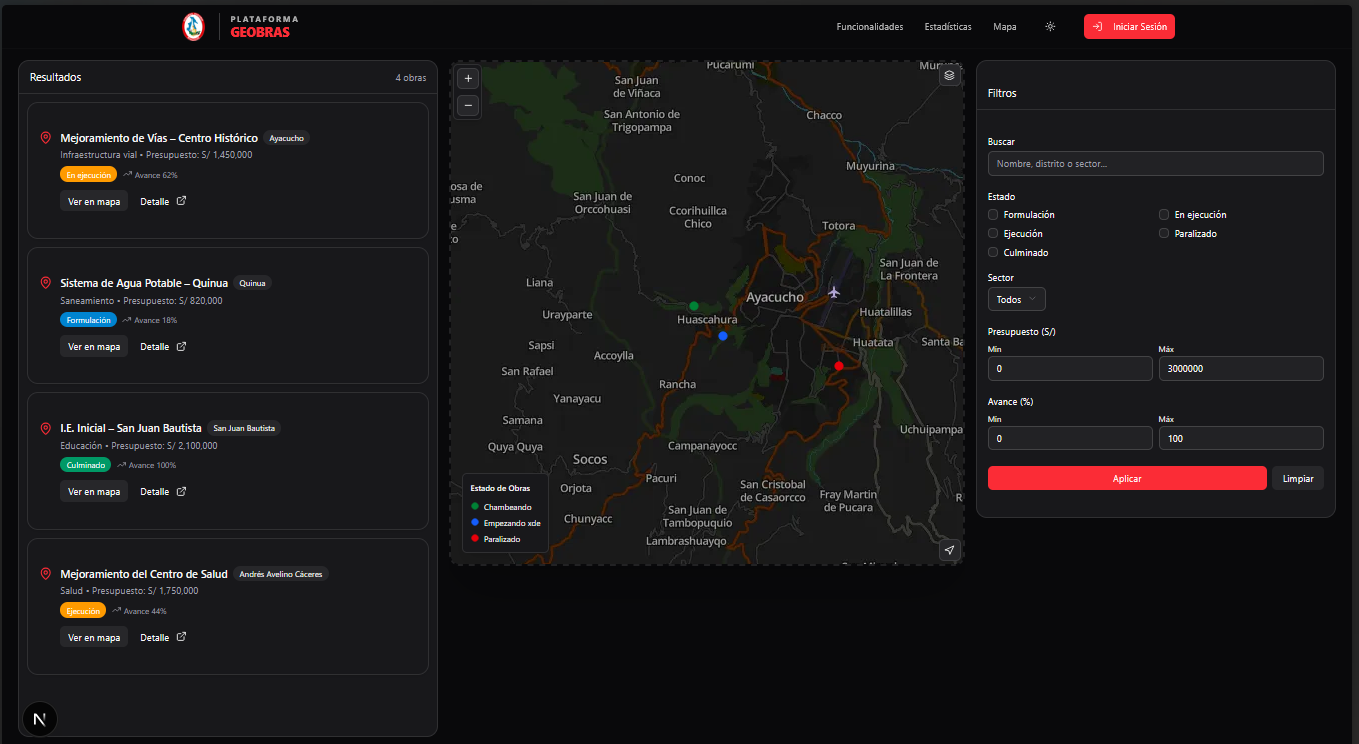Go to Funcionalidades in the top nav
The width and height of the screenshot is (1359, 744).
pyautogui.click(x=870, y=27)
